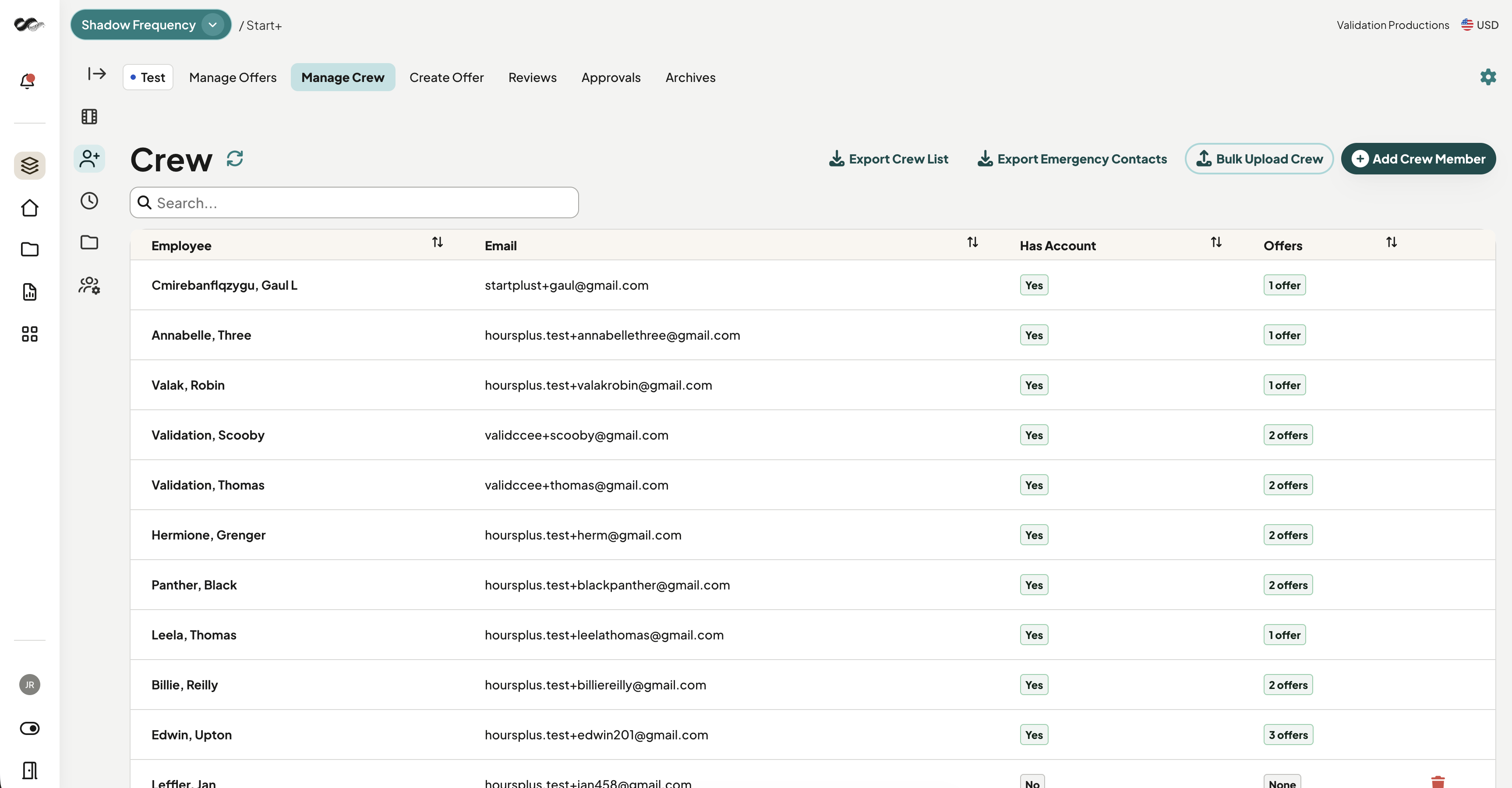The width and height of the screenshot is (1512, 788).
Task: Click the Test environment badge
Action: click(148, 77)
